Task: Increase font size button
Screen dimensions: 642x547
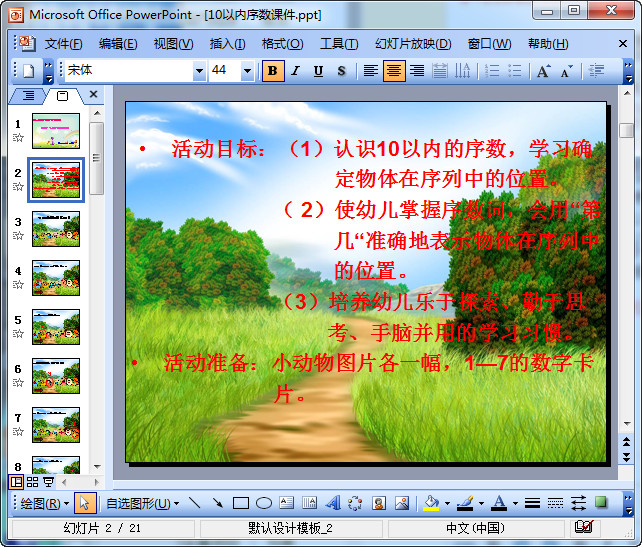Action: [543, 71]
